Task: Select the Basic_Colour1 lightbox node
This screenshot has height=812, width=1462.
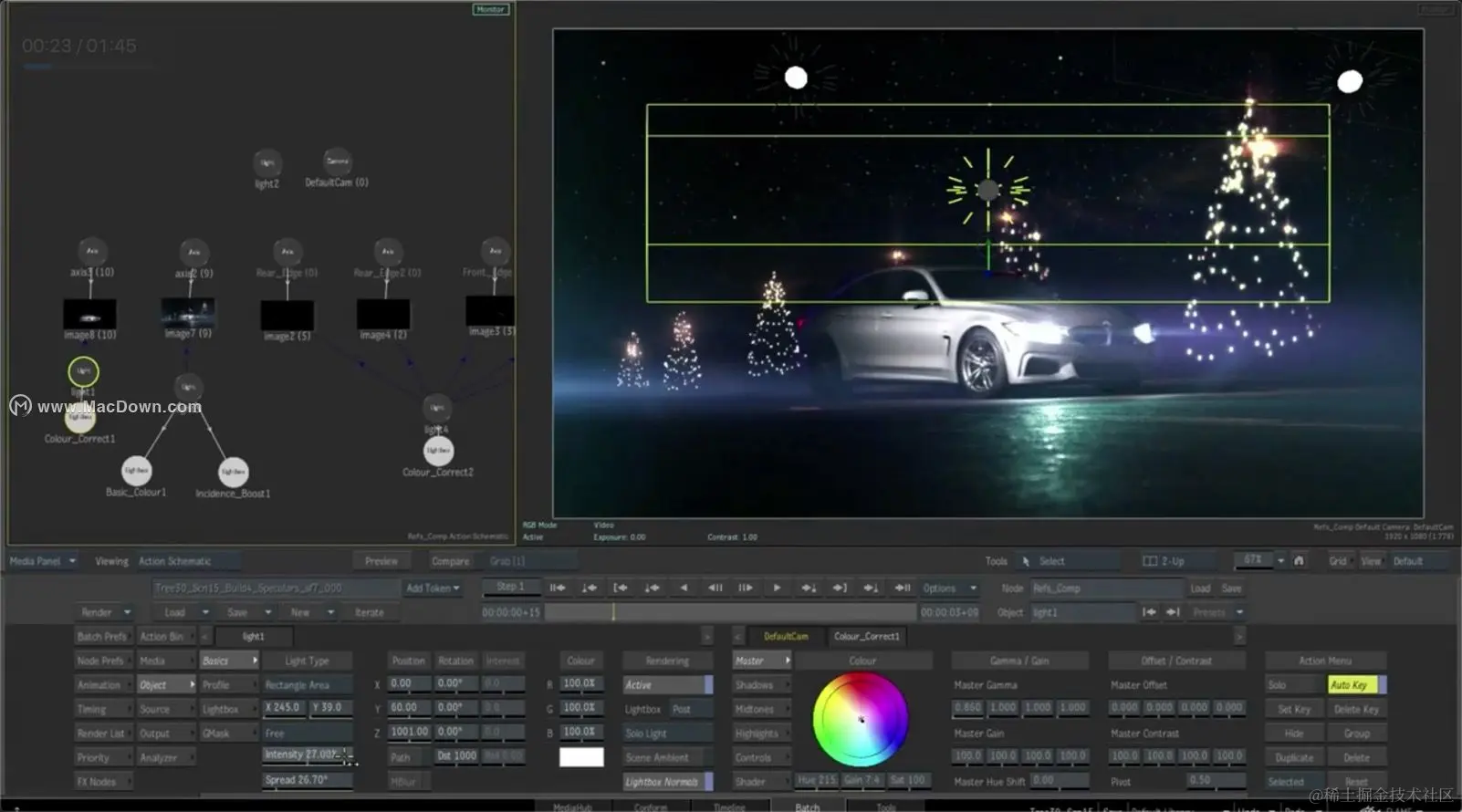Action: click(x=137, y=470)
